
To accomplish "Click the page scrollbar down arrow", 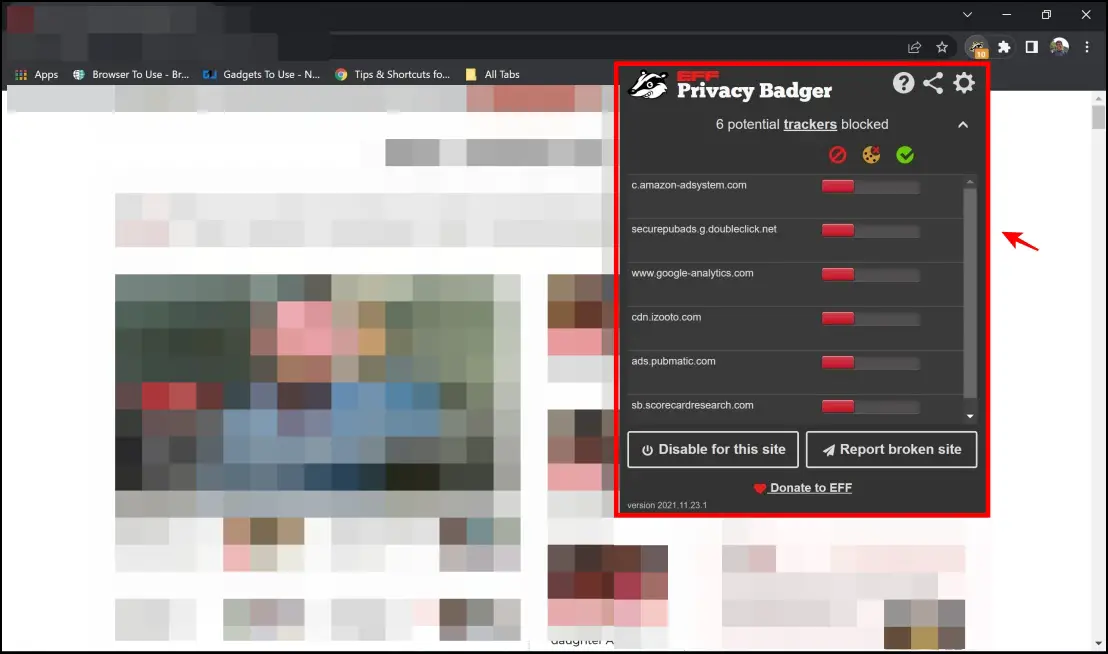I will (x=1098, y=643).
